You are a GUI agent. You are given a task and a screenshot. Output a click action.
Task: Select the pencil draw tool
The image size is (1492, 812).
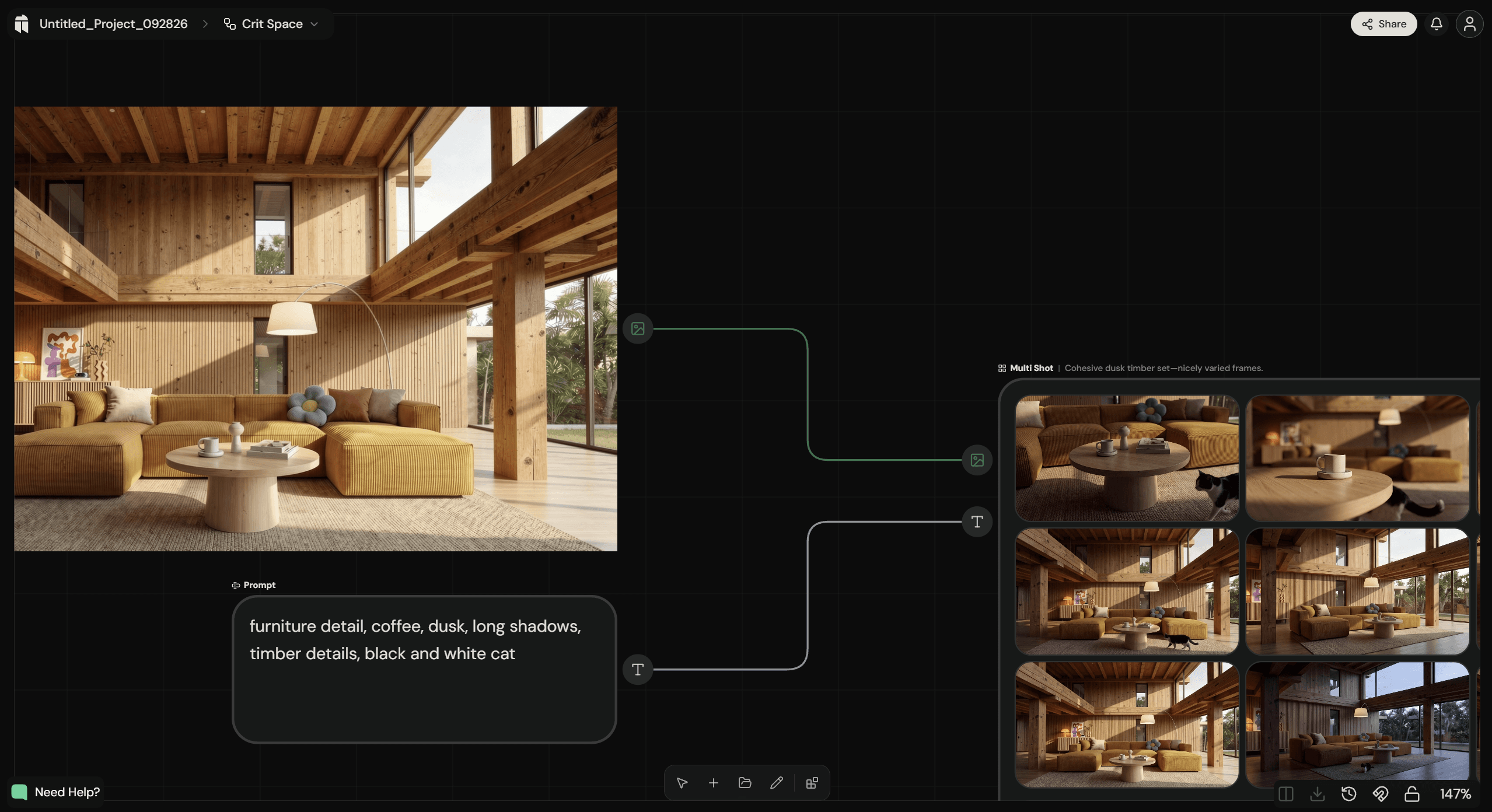click(776, 783)
